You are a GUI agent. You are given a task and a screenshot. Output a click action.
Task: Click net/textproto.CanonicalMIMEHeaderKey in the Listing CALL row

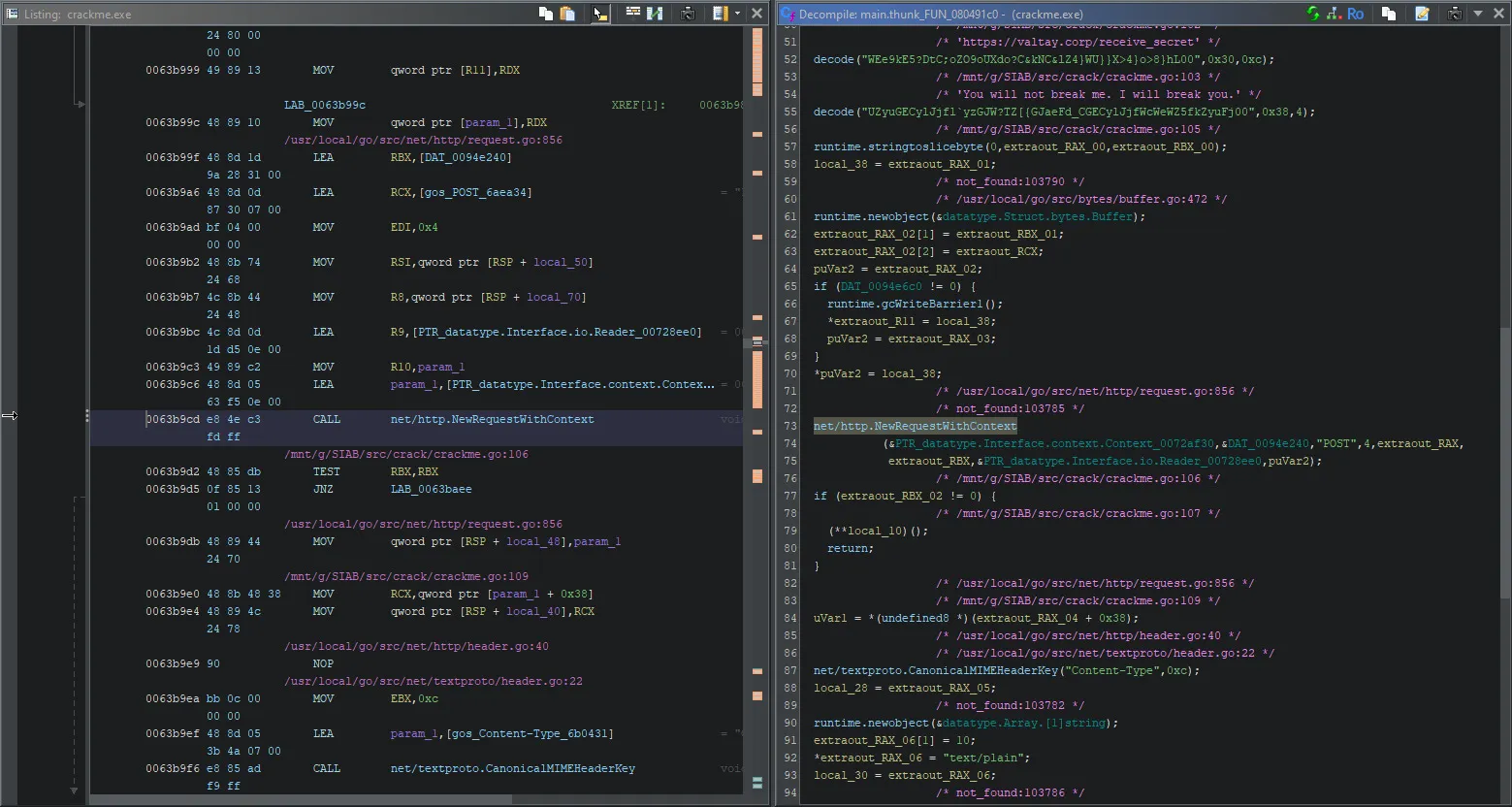click(x=512, y=768)
